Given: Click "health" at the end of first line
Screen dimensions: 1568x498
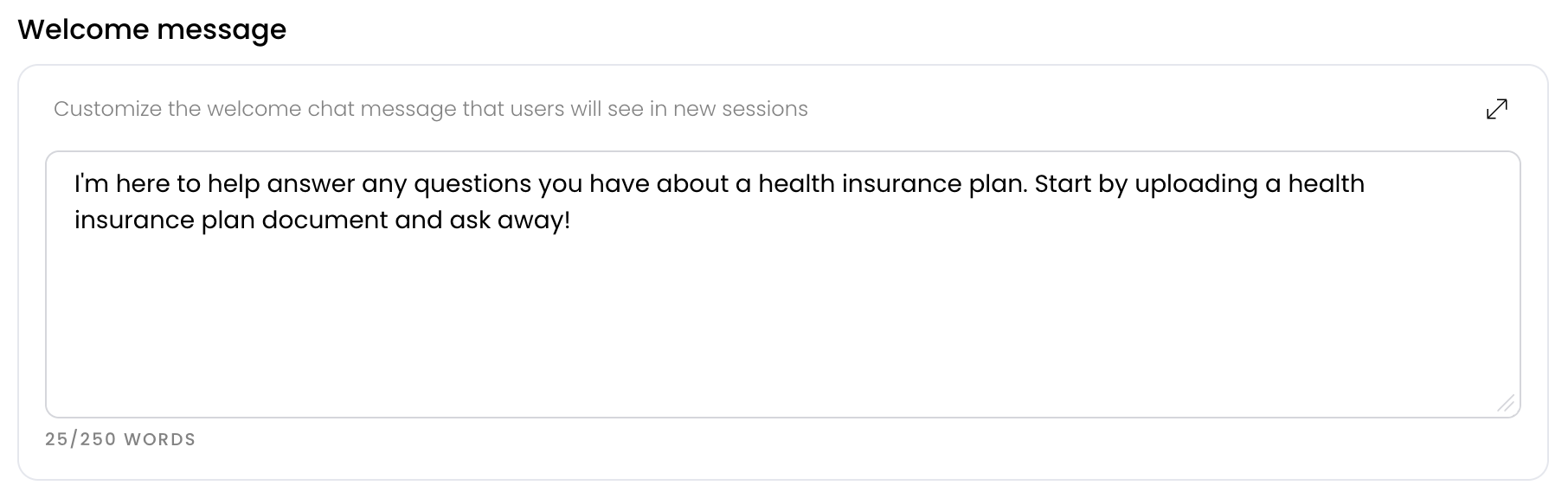Looking at the screenshot, I should click(x=1326, y=183).
